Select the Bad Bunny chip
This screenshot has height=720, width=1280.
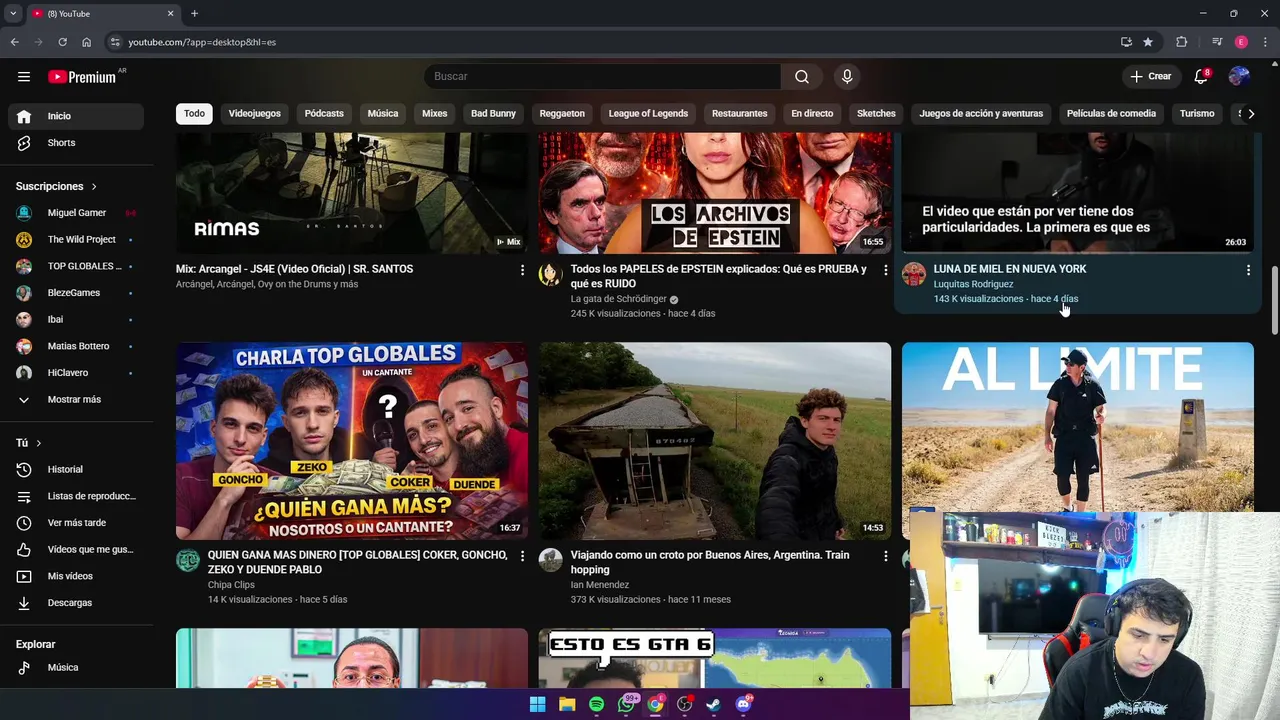[x=493, y=114]
